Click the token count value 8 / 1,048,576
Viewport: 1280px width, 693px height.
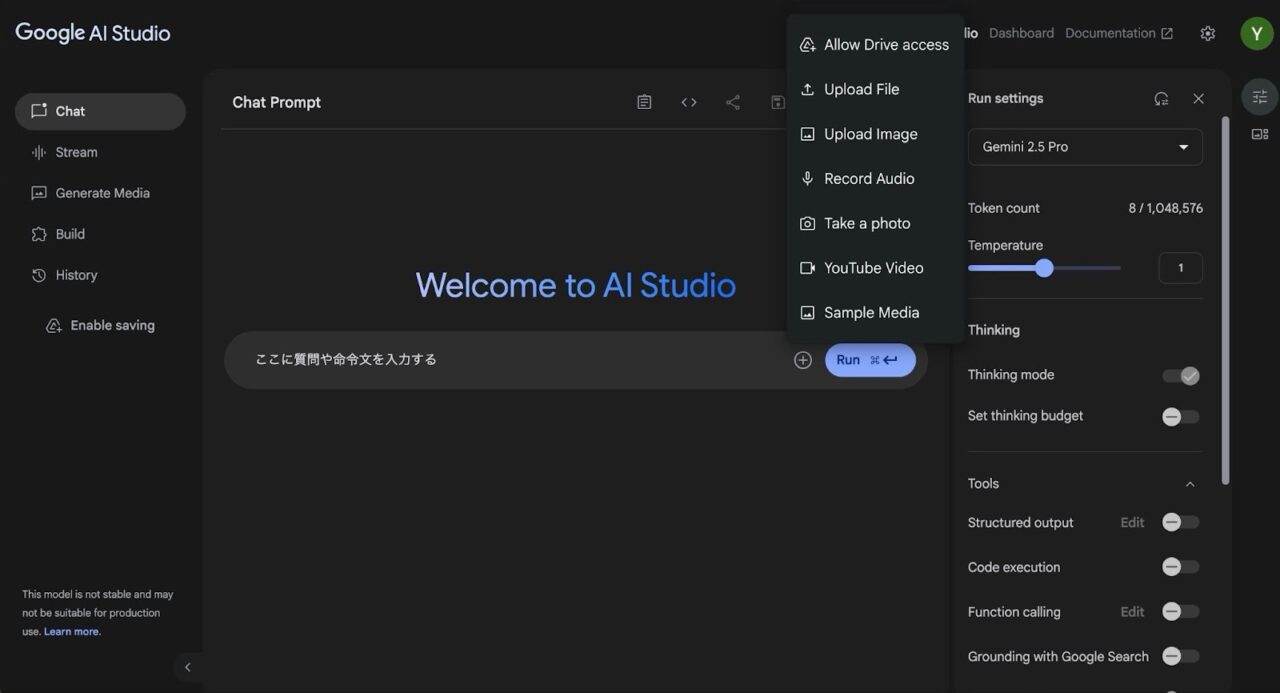point(1166,209)
